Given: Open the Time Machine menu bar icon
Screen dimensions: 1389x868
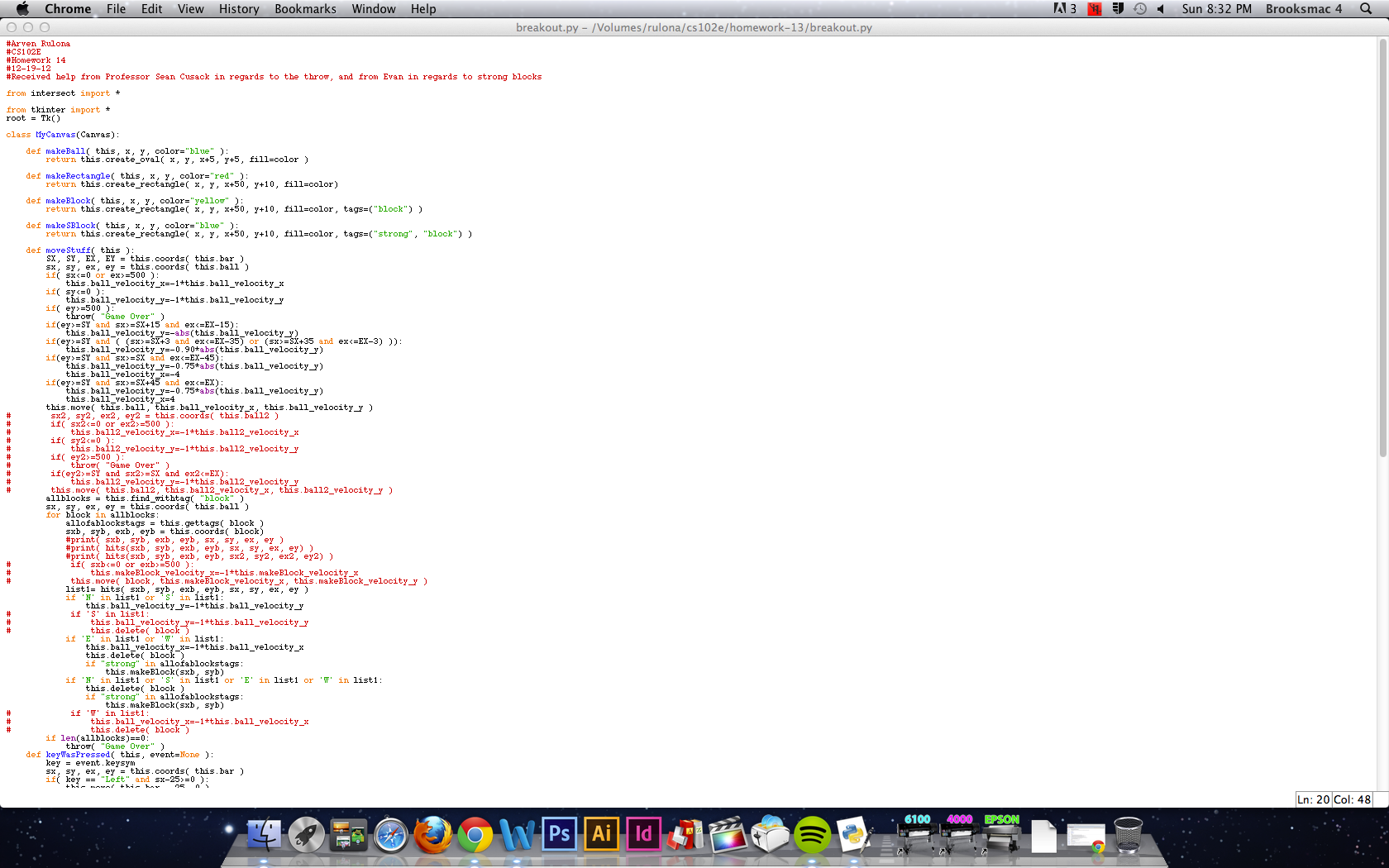Looking at the screenshot, I should pyautogui.click(x=1139, y=9).
